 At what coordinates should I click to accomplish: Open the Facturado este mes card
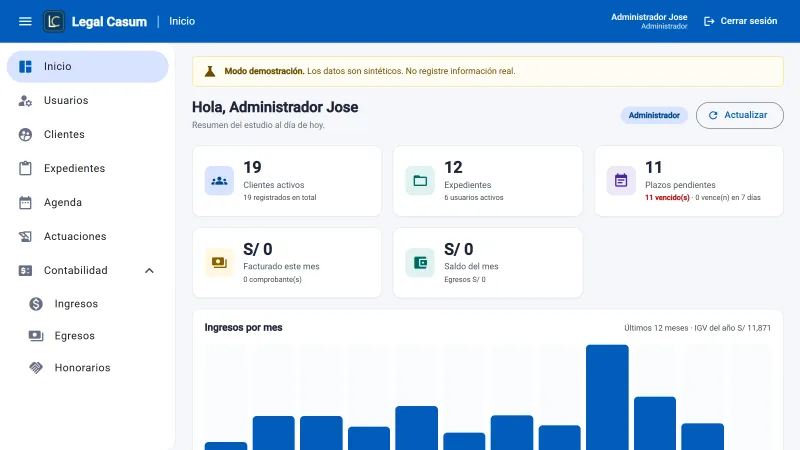coord(287,263)
